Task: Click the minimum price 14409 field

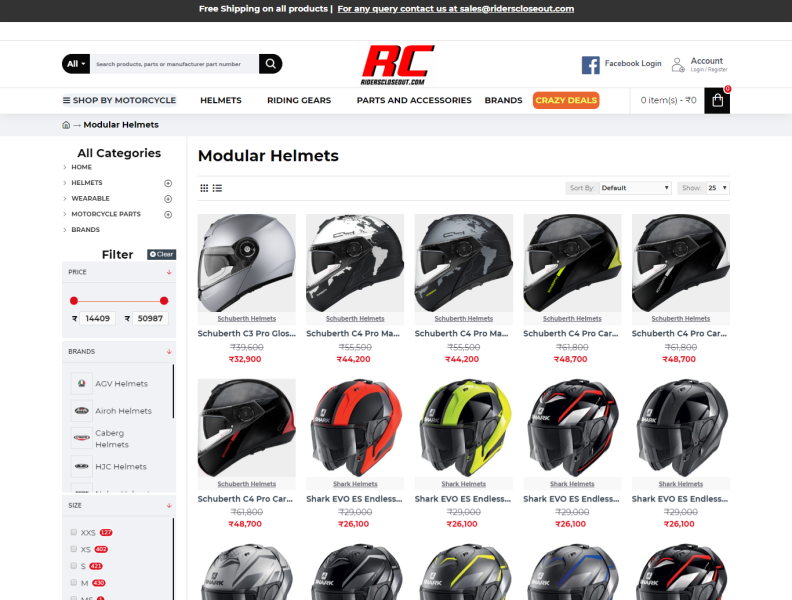Action: pyautogui.click(x=97, y=318)
